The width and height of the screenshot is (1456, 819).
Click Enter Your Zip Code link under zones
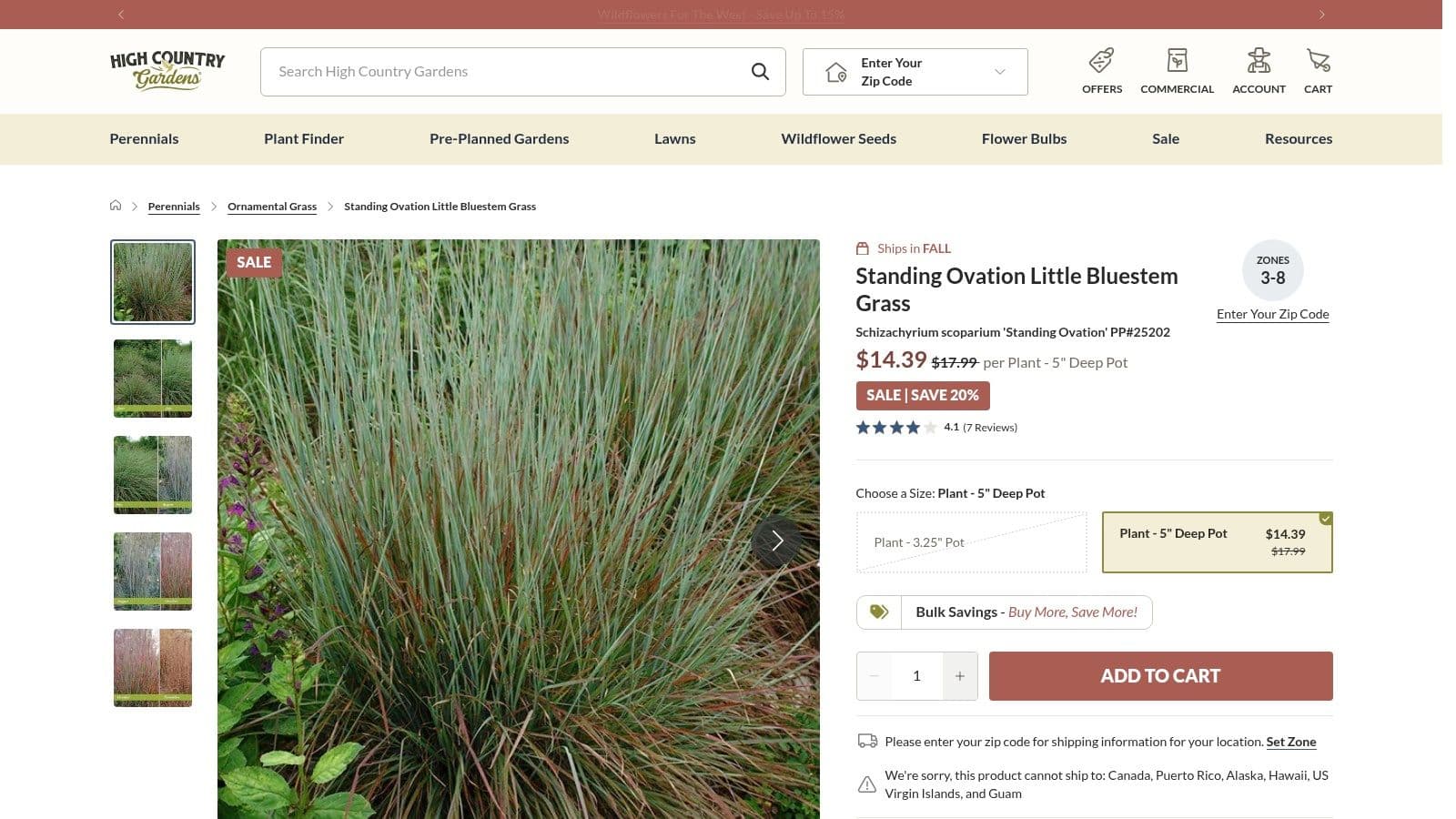[1272, 314]
